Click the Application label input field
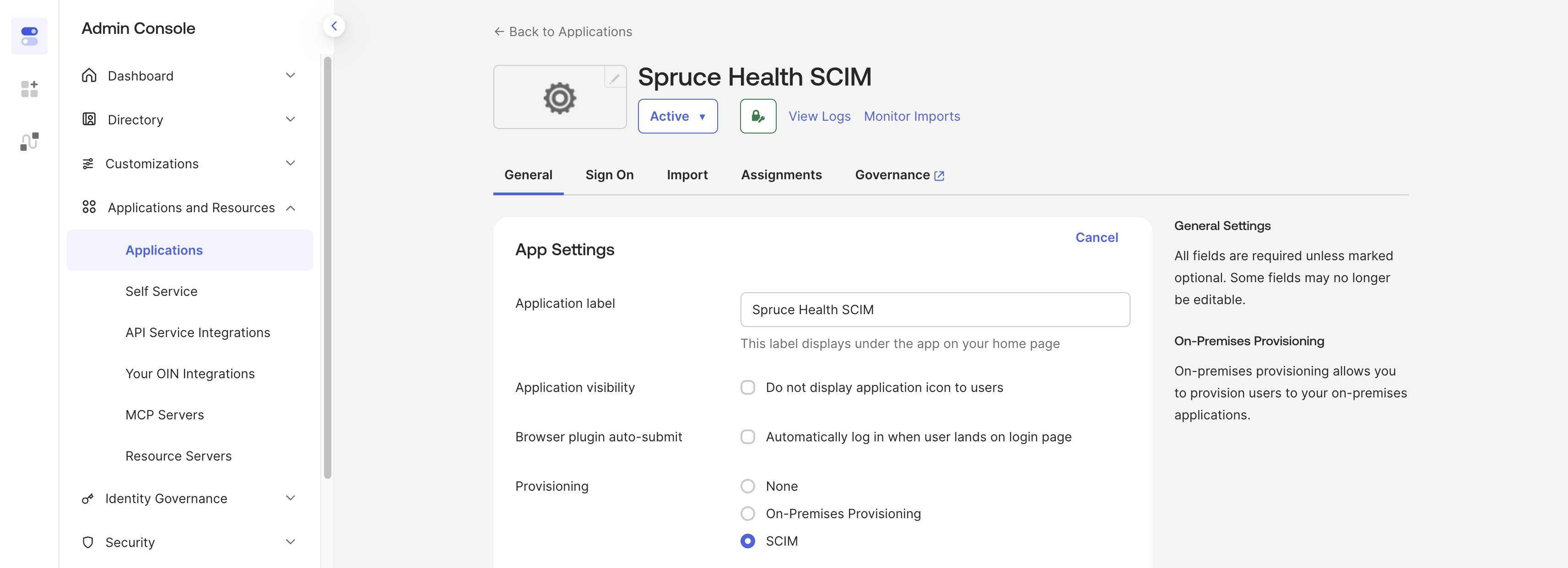 pos(935,310)
